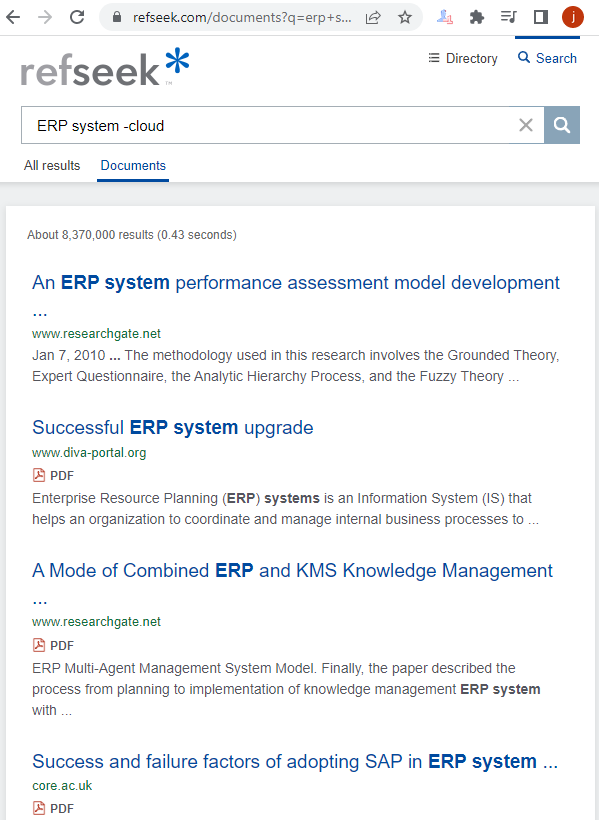The width and height of the screenshot is (599, 820).
Task: Bookmark this page with the star icon
Action: click(404, 18)
